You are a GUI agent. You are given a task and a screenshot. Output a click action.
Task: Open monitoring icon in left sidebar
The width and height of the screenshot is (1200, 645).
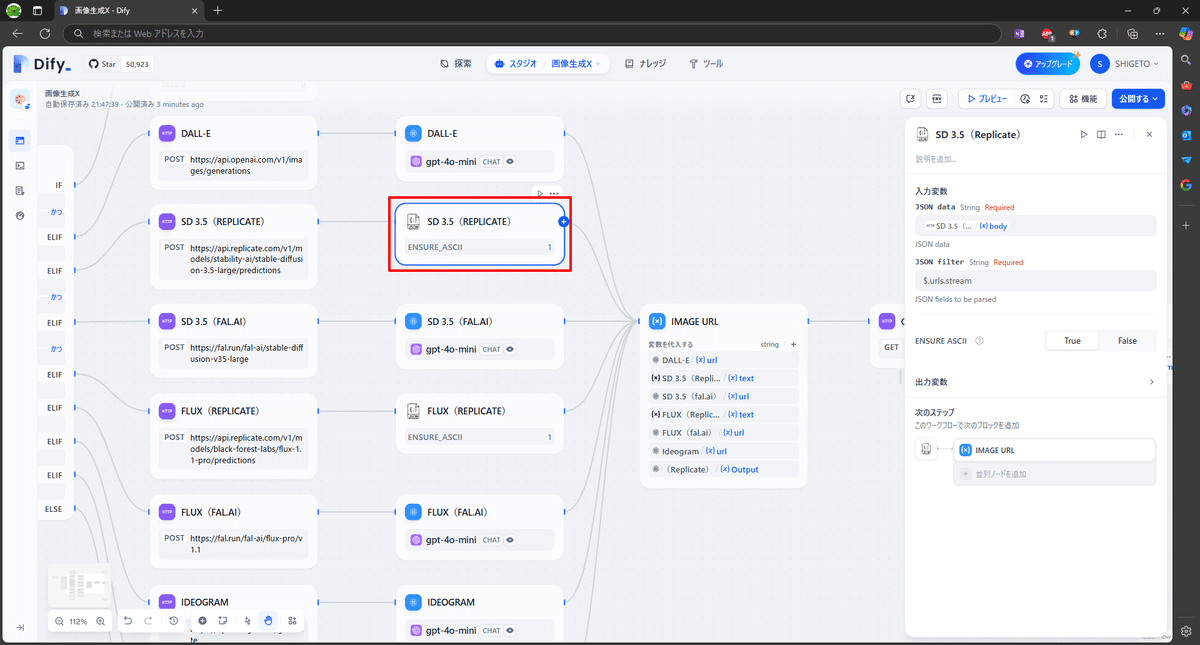pos(20,215)
